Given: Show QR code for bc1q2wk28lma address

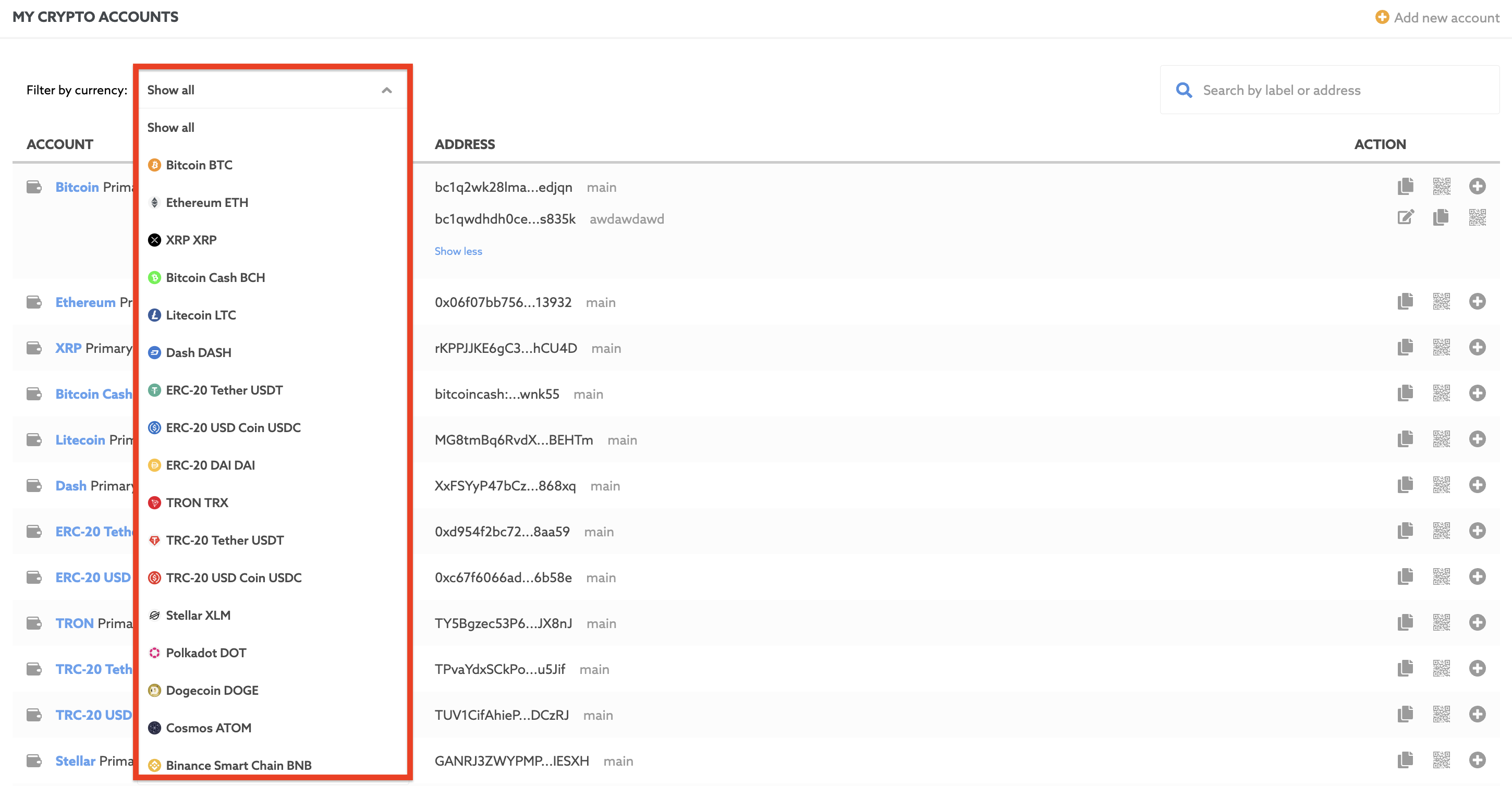Looking at the screenshot, I should pos(1442,187).
